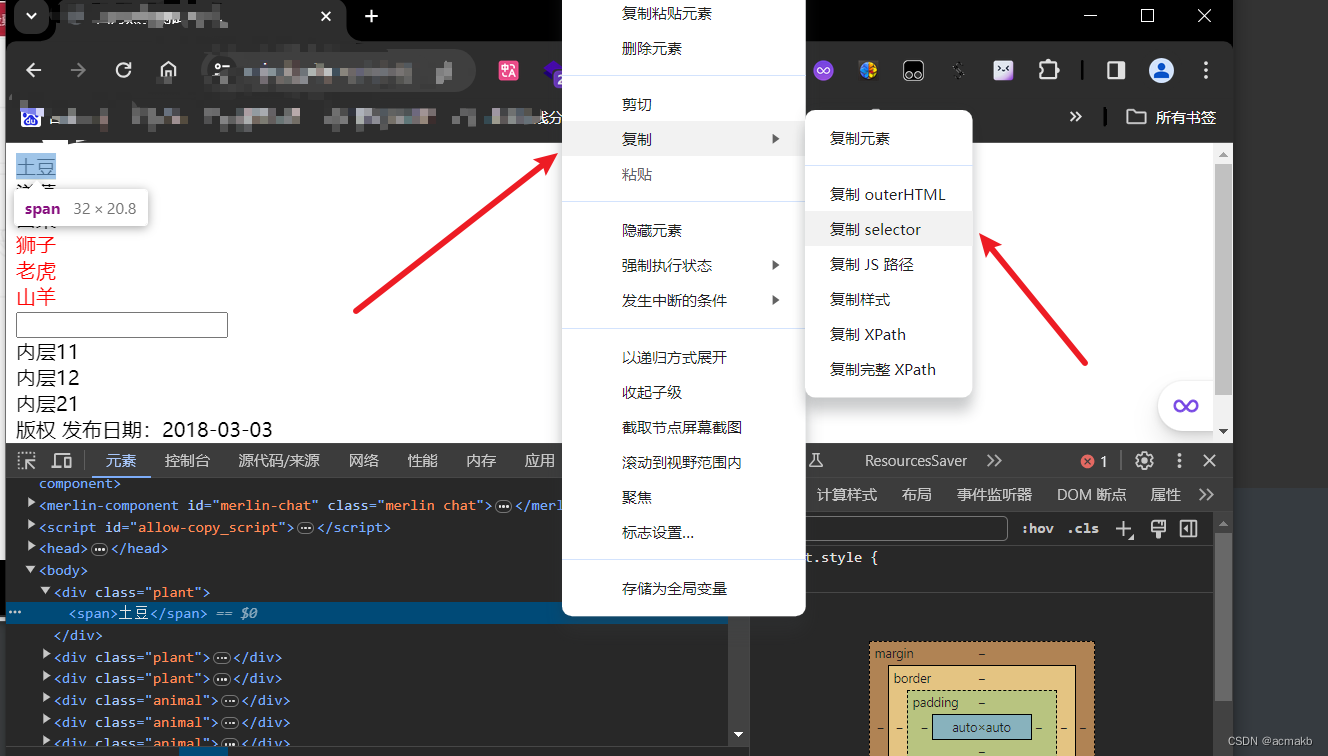This screenshot has width=1328, height=756.
Task: Open a new tab with plus icon
Action: 371,16
